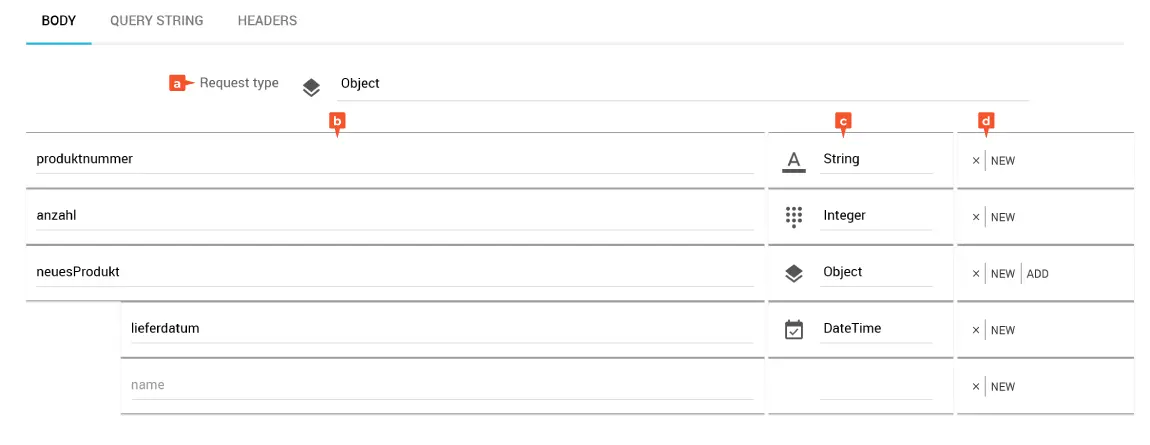Click the Request type layers icon

pos(311,87)
